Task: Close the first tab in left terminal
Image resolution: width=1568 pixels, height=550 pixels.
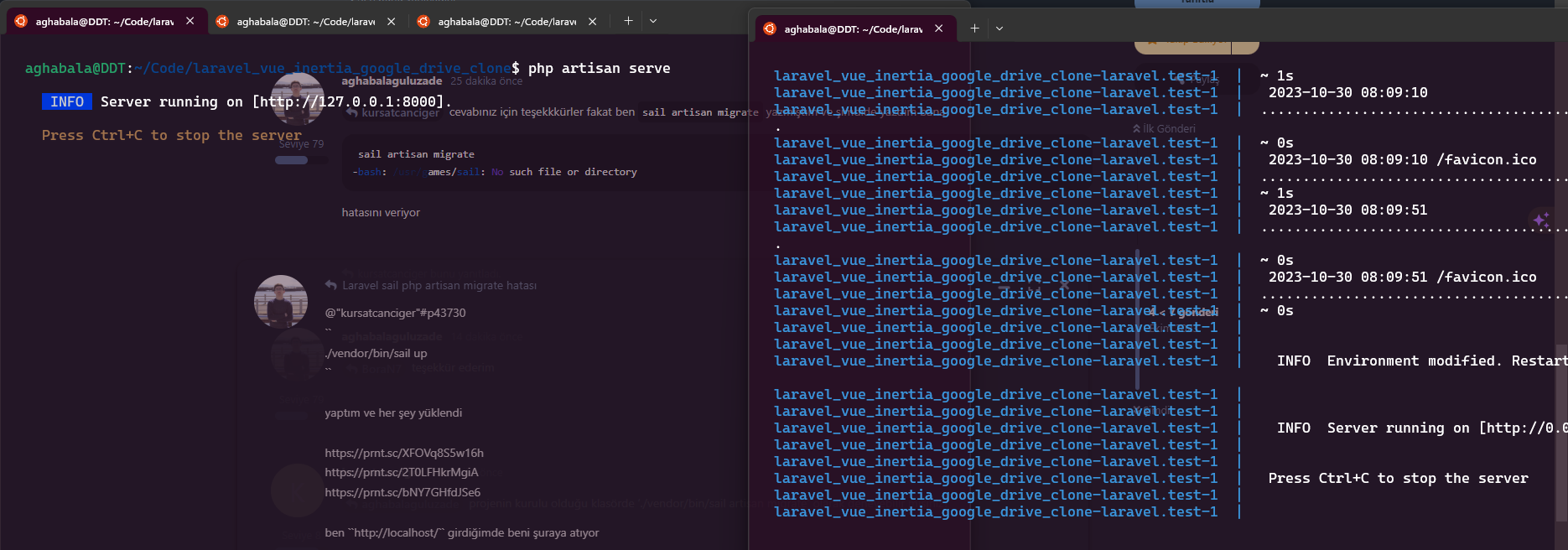Action: [x=190, y=21]
